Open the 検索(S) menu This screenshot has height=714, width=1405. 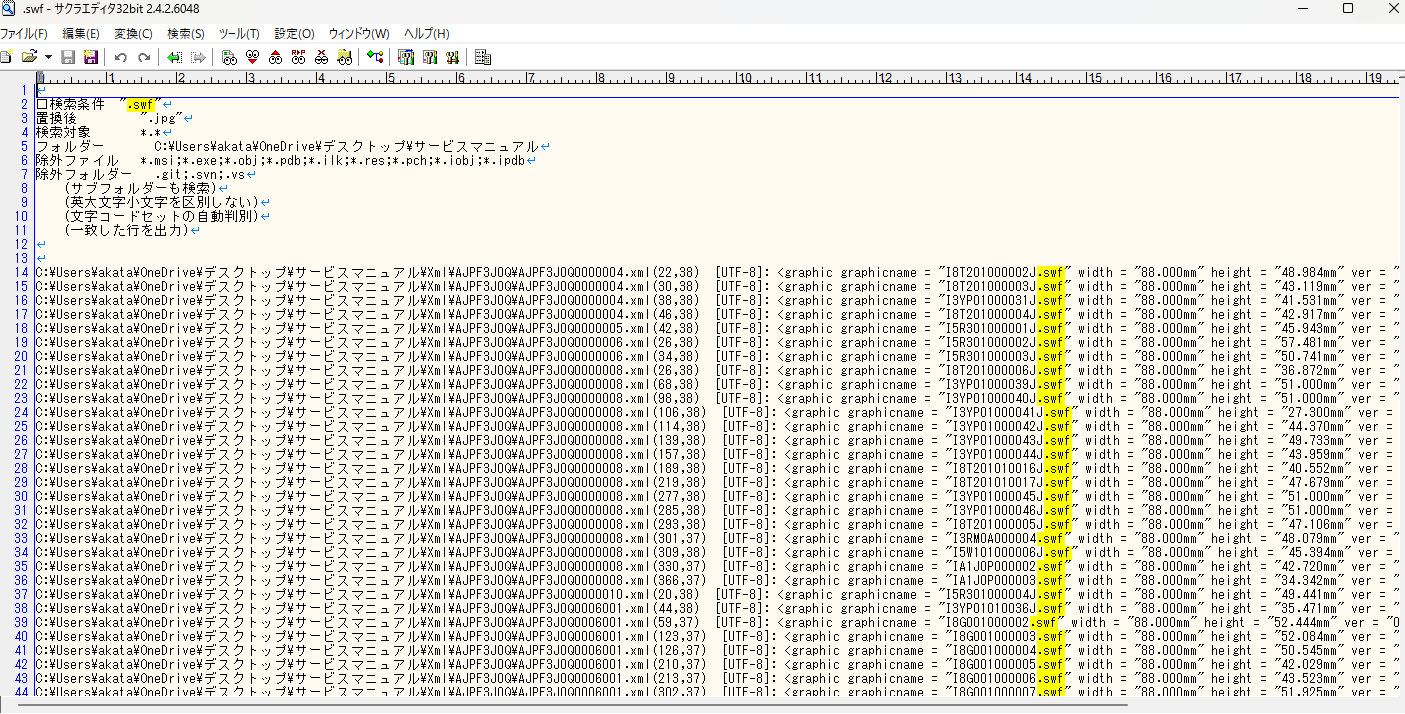click(x=186, y=34)
